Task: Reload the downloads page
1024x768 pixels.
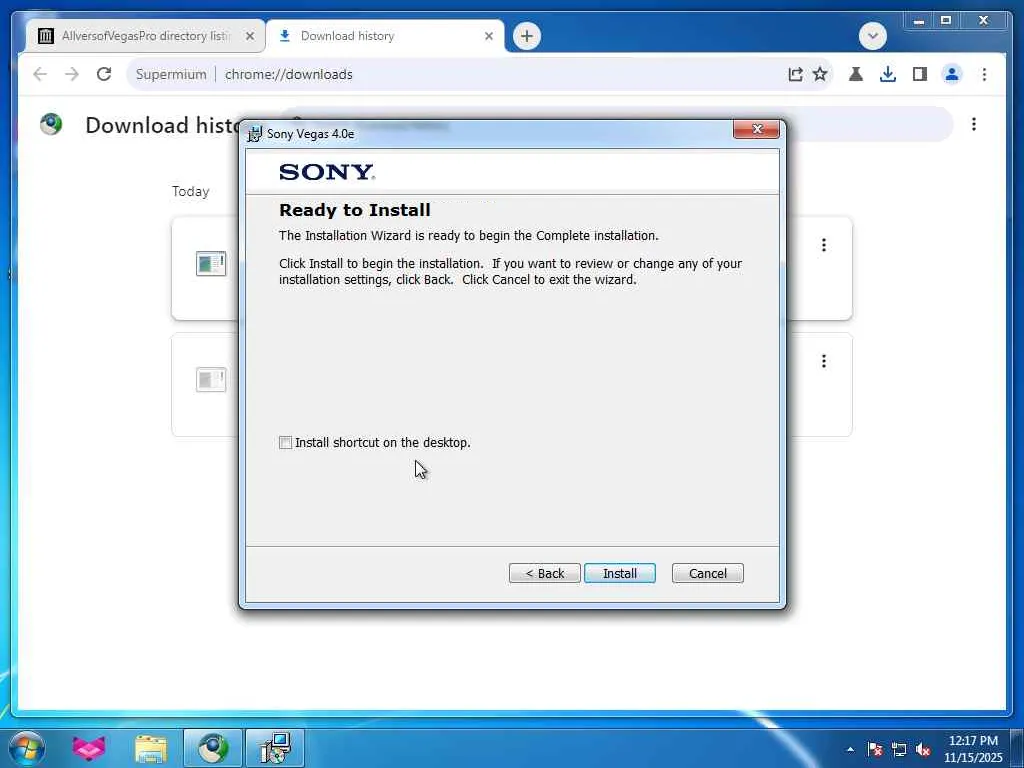Action: (x=104, y=74)
